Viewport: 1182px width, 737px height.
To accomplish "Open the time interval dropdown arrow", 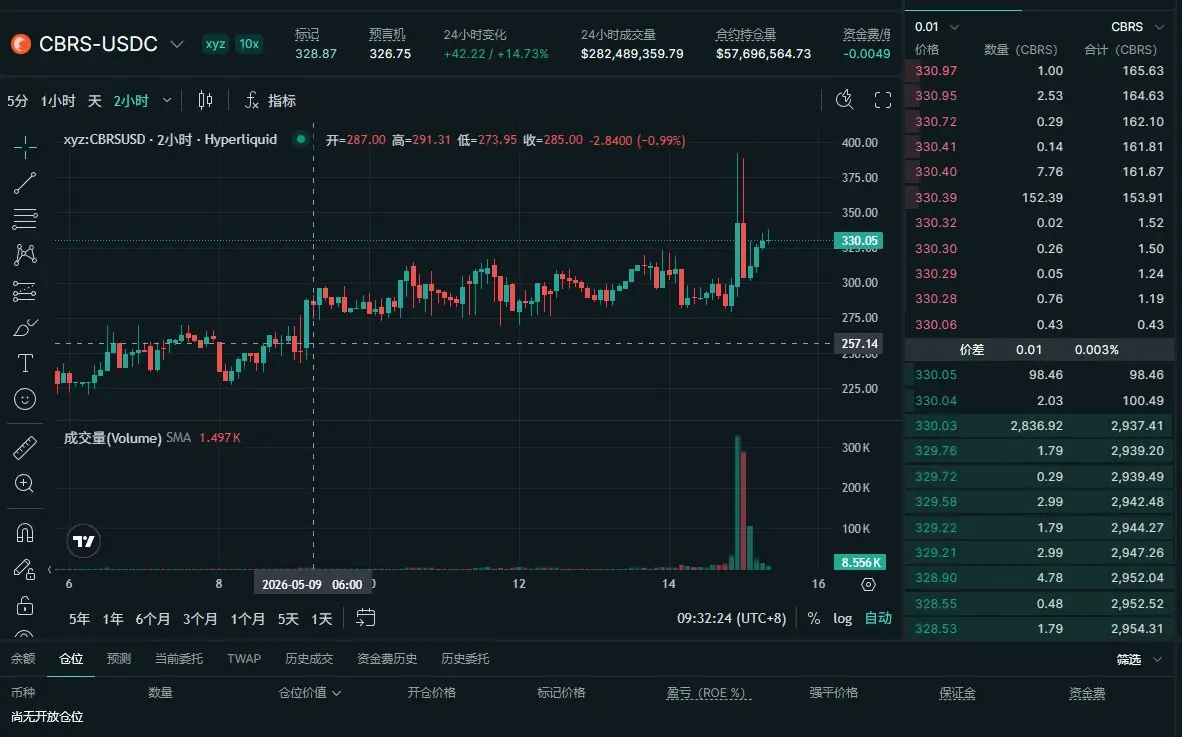I will point(167,100).
